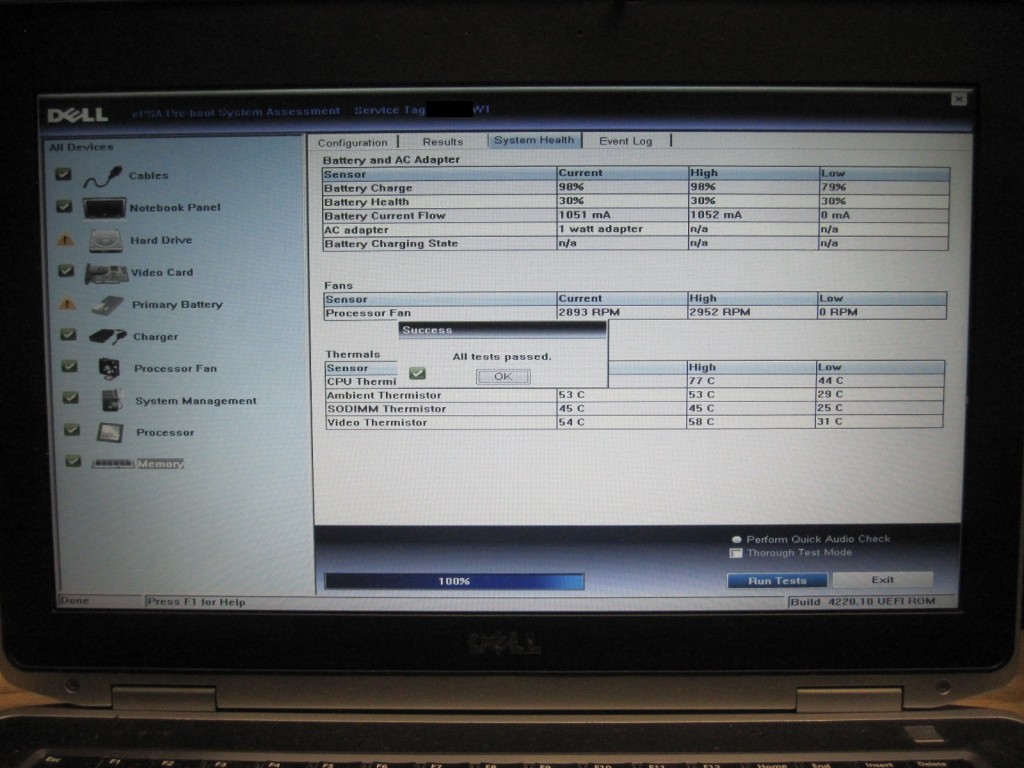Click the green check icon in Success dialog
This screenshot has width=1024, height=768.
tap(417, 374)
